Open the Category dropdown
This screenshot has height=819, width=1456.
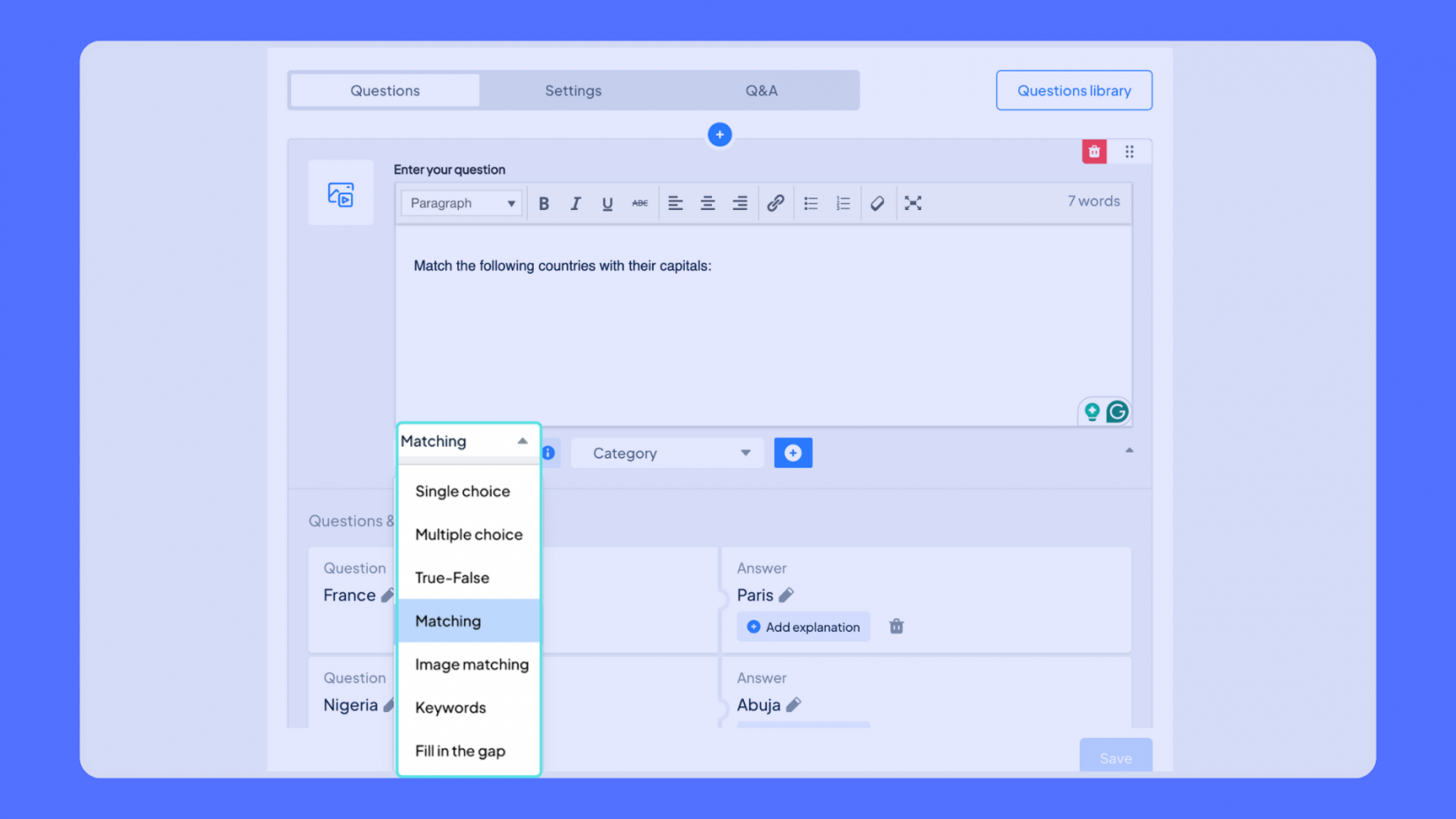pos(666,453)
